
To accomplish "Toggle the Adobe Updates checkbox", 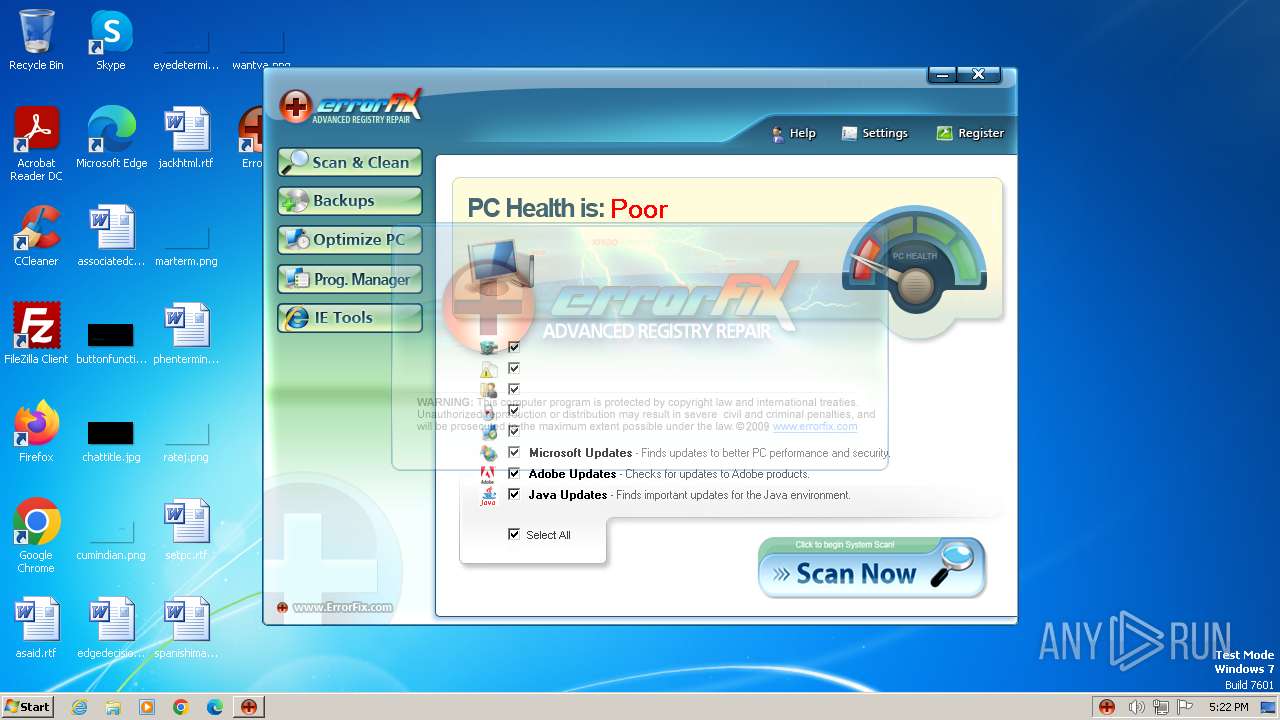I will 514,473.
